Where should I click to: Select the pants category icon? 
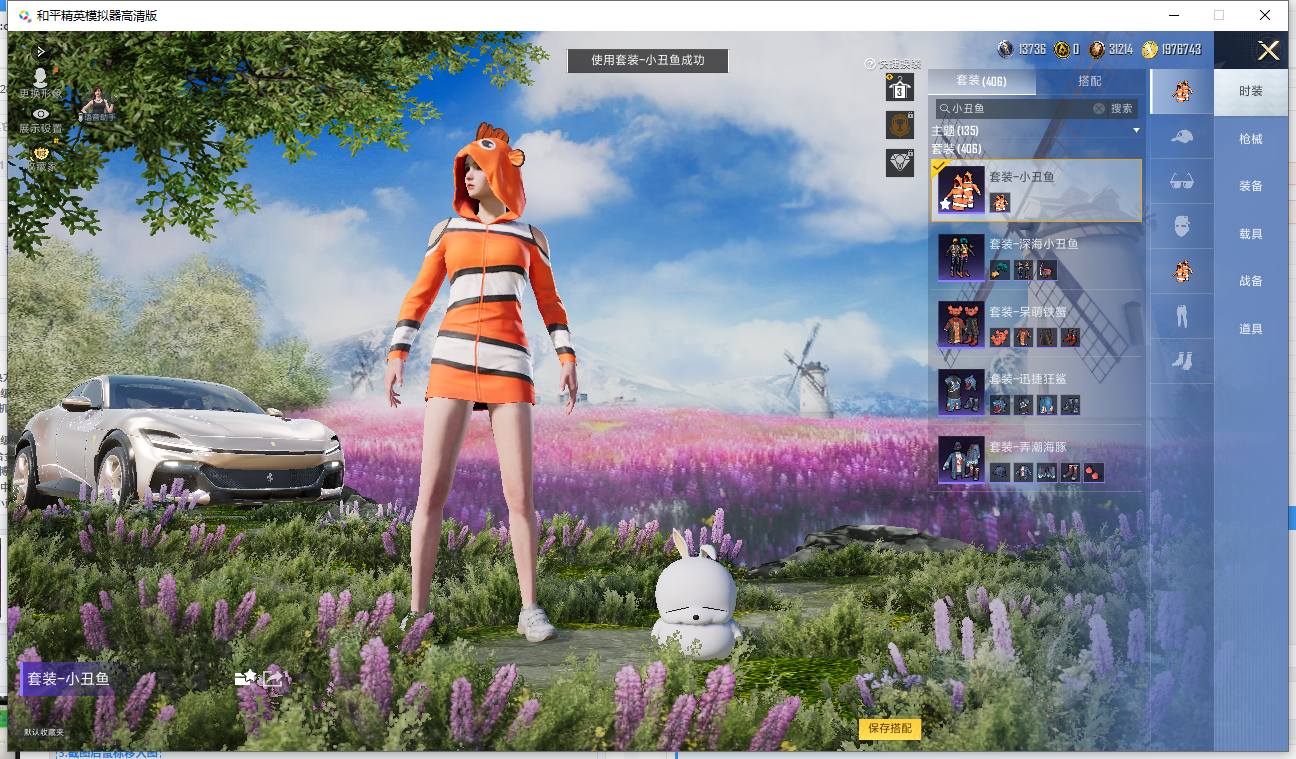point(1182,315)
